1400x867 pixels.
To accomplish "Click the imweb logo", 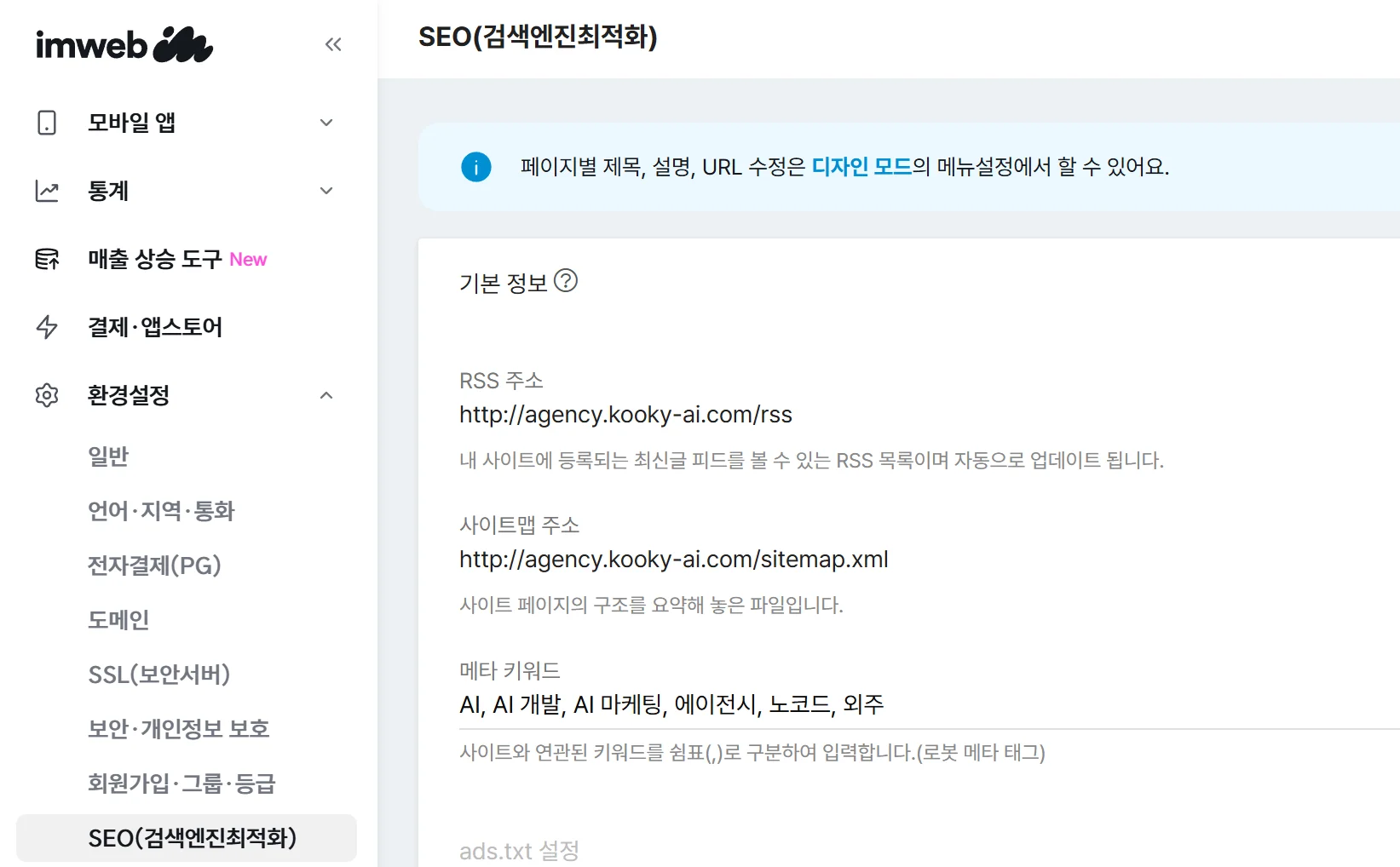I will tap(124, 44).
